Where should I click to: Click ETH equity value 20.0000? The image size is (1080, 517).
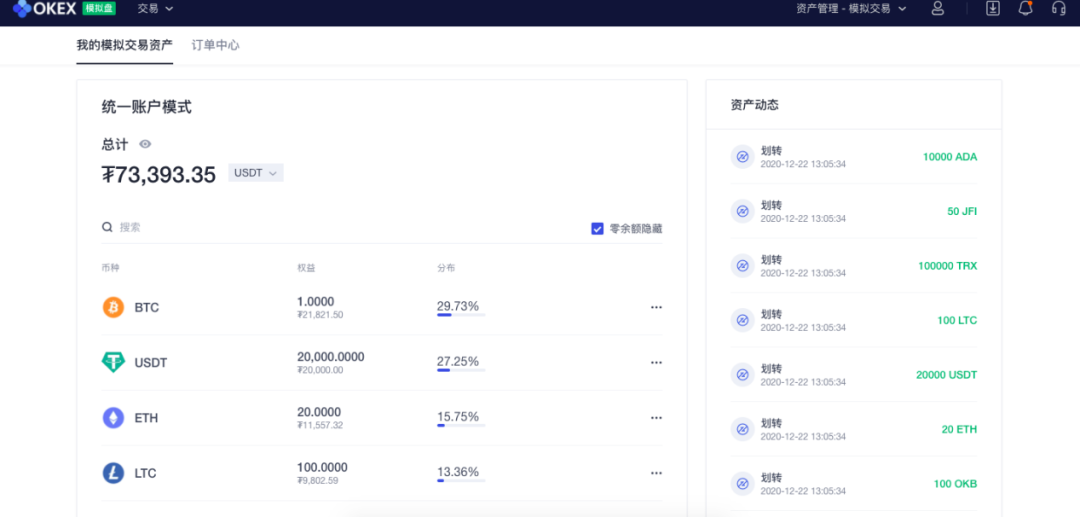tap(319, 412)
